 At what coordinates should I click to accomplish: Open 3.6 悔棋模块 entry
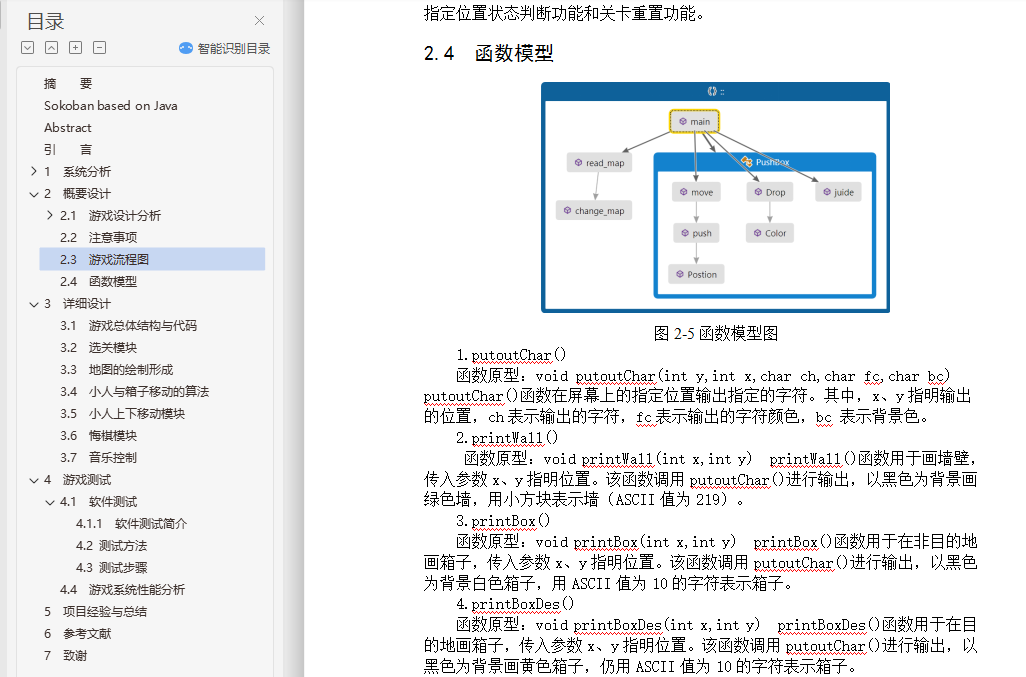[99, 436]
